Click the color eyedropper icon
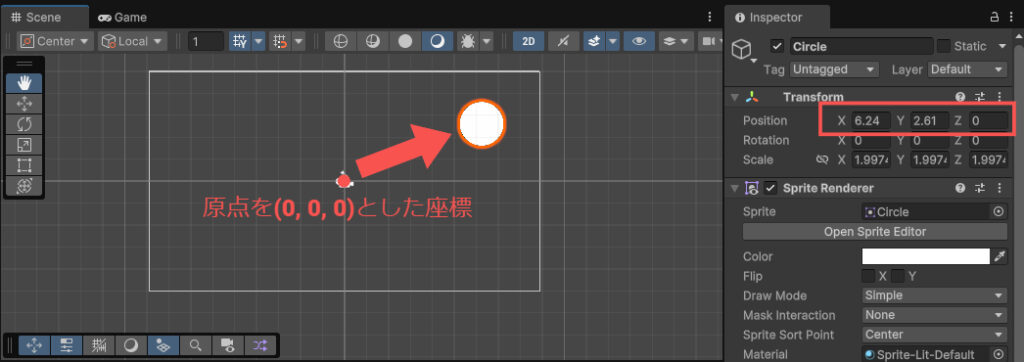1024x362 pixels. coord(1000,256)
